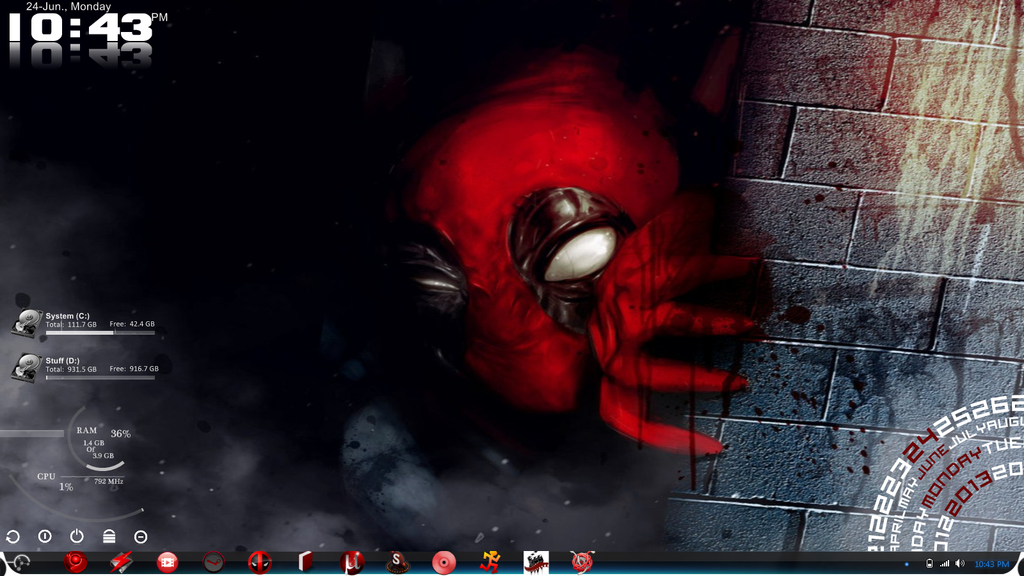Click "Total: 931.5 GB" text

pyautogui.click(x=71, y=369)
